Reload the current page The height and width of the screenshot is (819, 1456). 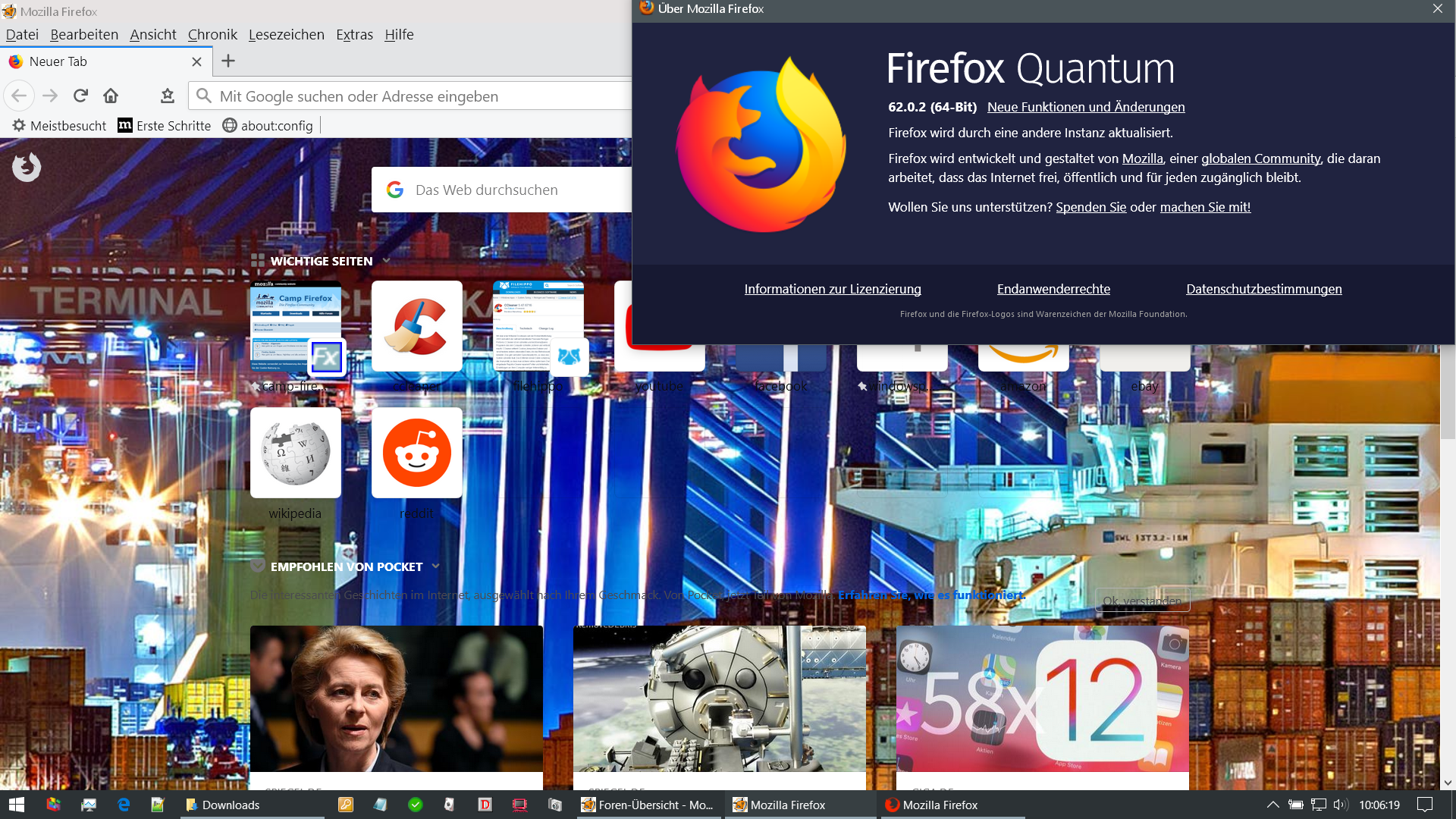coord(80,96)
